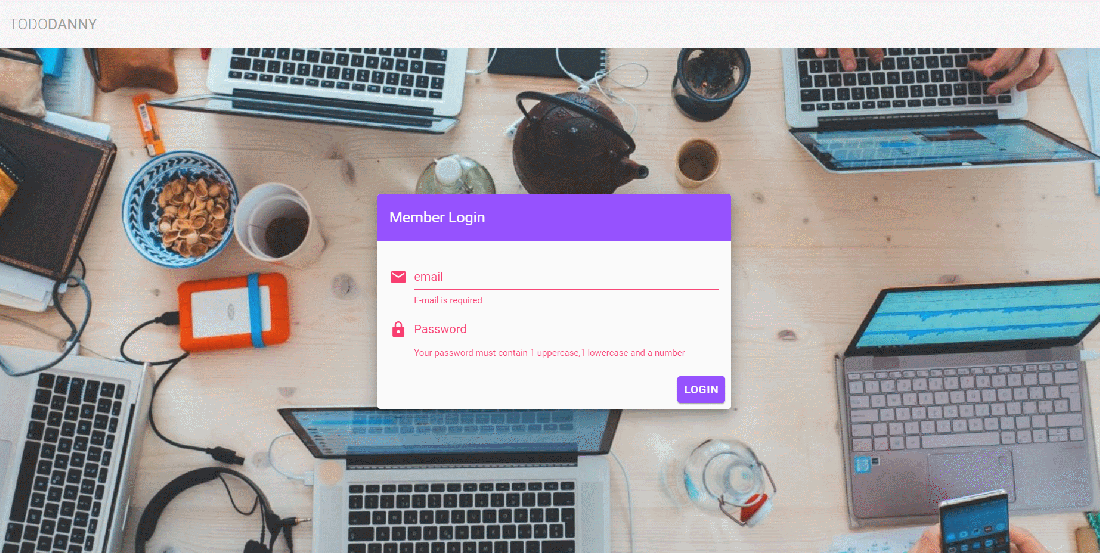Click the envelope icon beside the email field
This screenshot has width=1100, height=553.
[x=398, y=277]
